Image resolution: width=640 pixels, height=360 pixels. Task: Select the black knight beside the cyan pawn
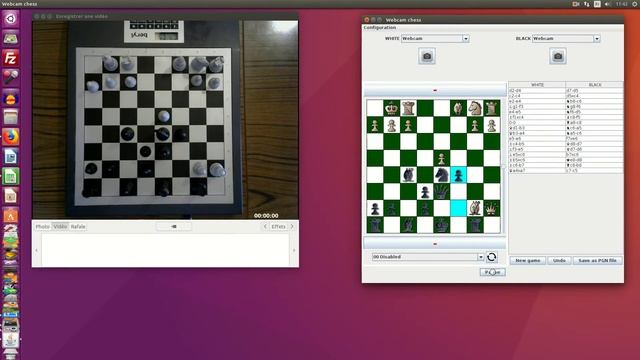(442, 175)
